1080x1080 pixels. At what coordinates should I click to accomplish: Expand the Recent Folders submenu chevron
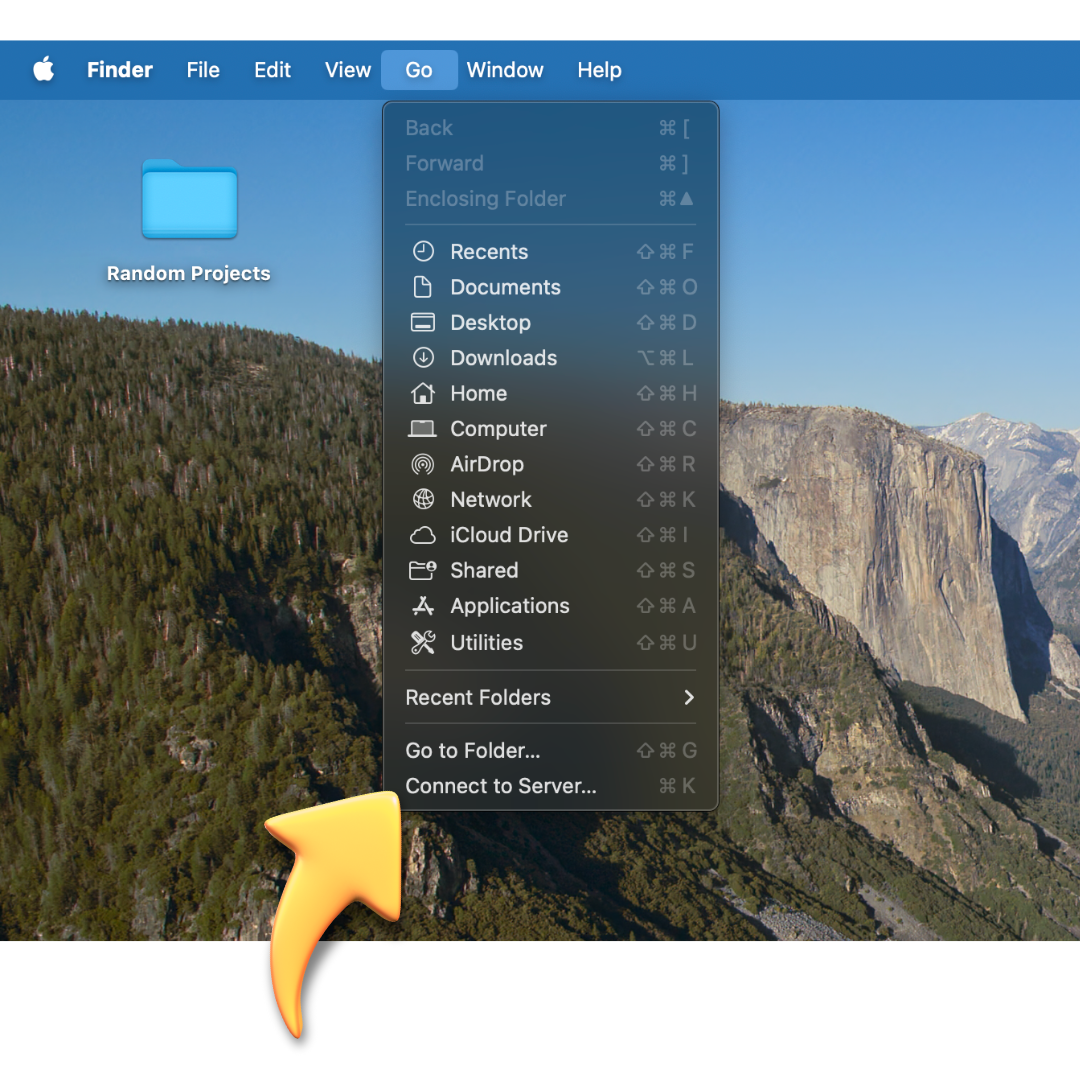click(x=689, y=698)
